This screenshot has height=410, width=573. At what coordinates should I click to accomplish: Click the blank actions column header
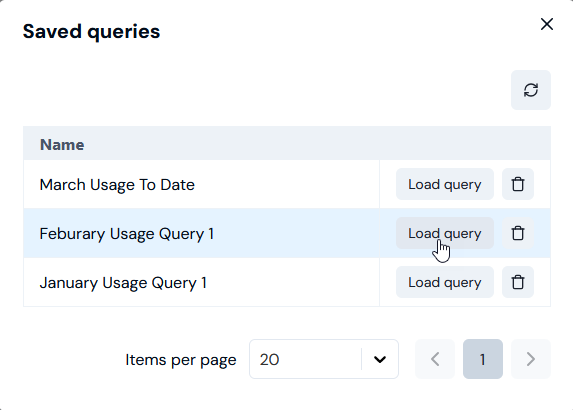click(x=465, y=143)
